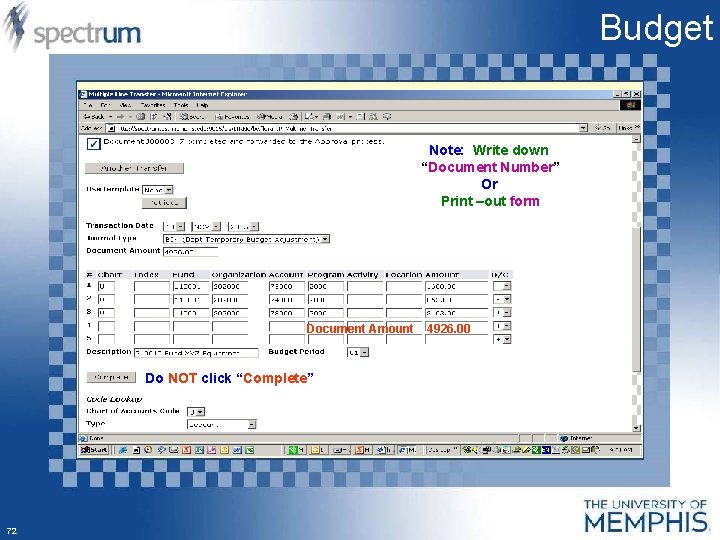Open the Budget Period dropdown

pos(358,353)
